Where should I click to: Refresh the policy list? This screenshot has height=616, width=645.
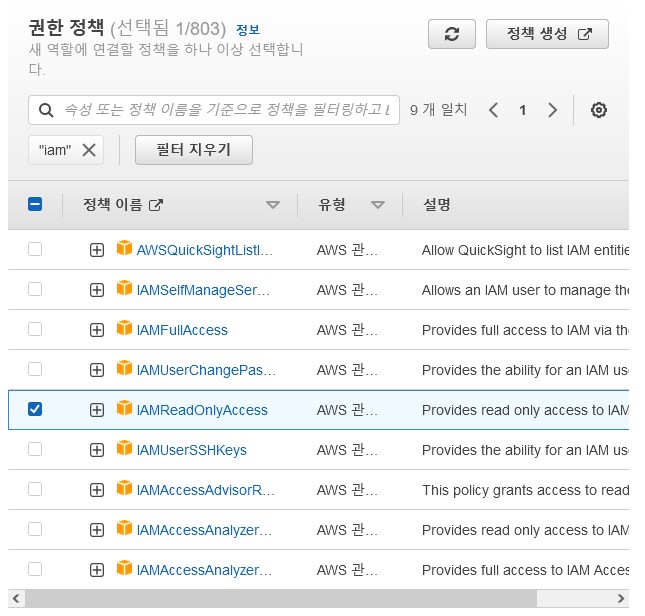tap(451, 34)
